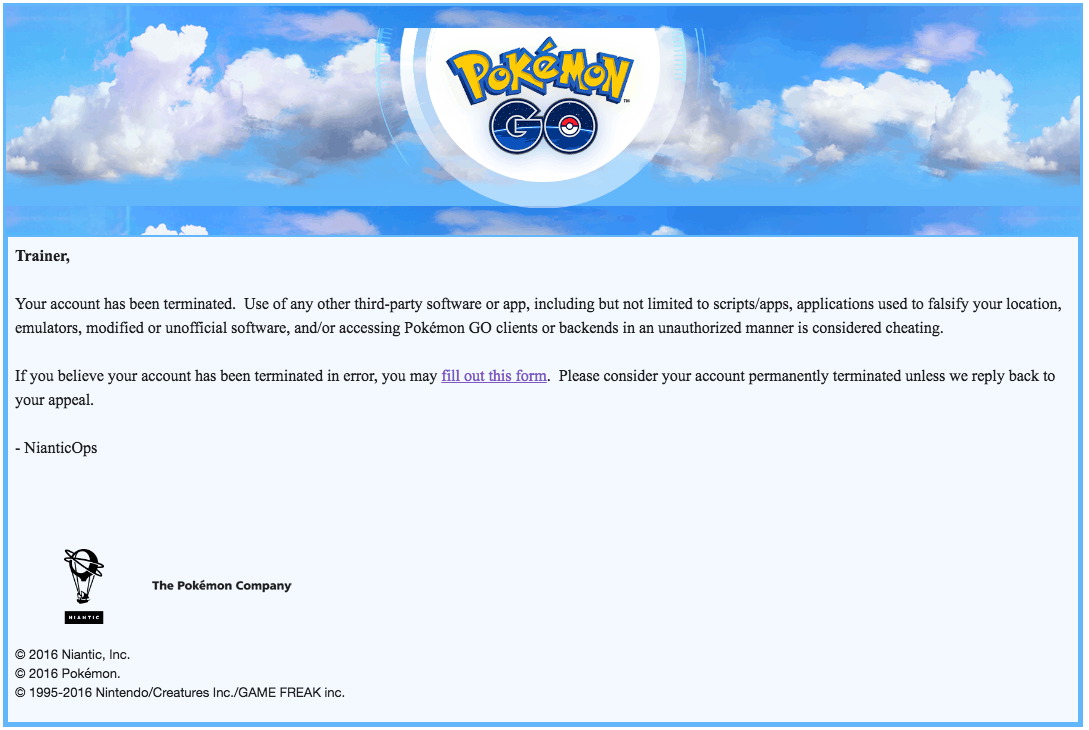Click 'is considered cheating' phrase

coord(870,328)
